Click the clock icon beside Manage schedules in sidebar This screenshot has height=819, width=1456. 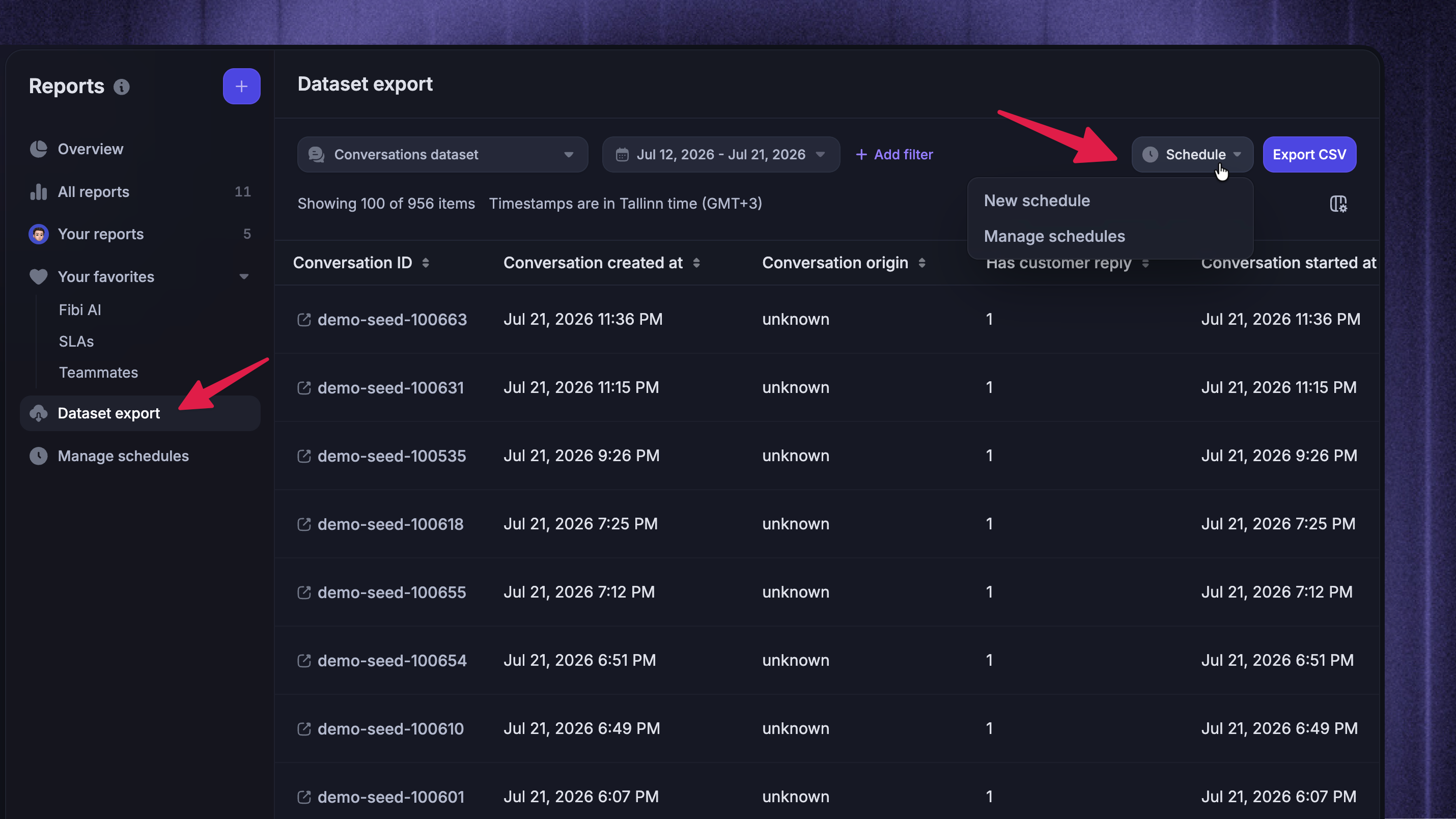click(38, 456)
